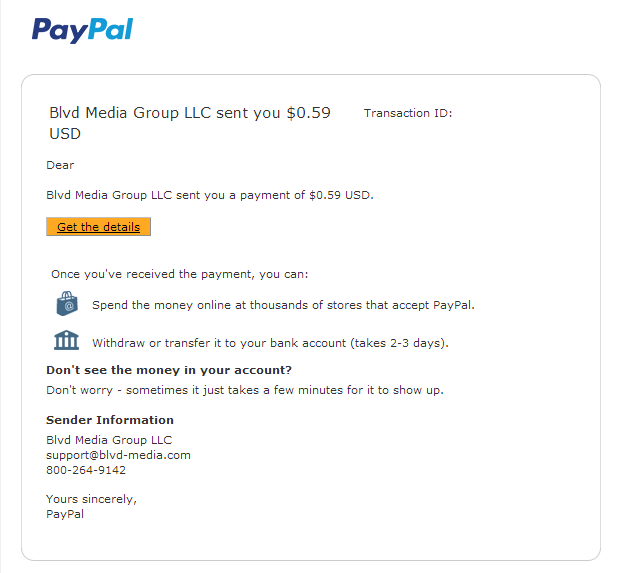Click the PayPal logo
The image size is (632, 573).
[x=82, y=30]
